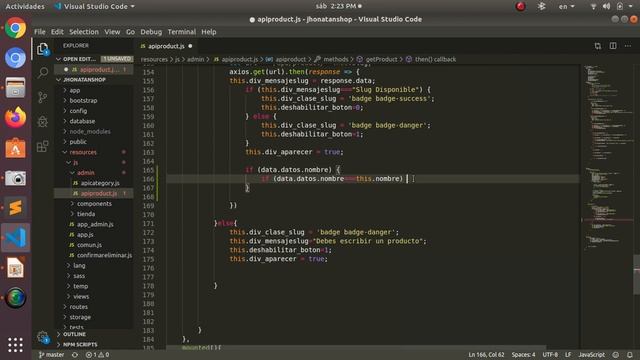Image resolution: width=640 pixels, height=360 pixels.
Task: Open the Edit menu
Action: coord(57,32)
